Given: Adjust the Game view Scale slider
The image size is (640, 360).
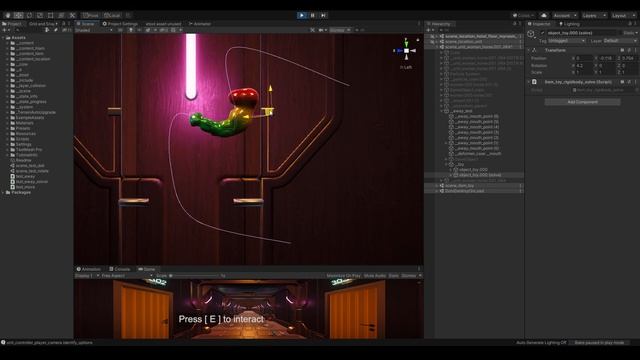Looking at the screenshot, I should 194,276.
